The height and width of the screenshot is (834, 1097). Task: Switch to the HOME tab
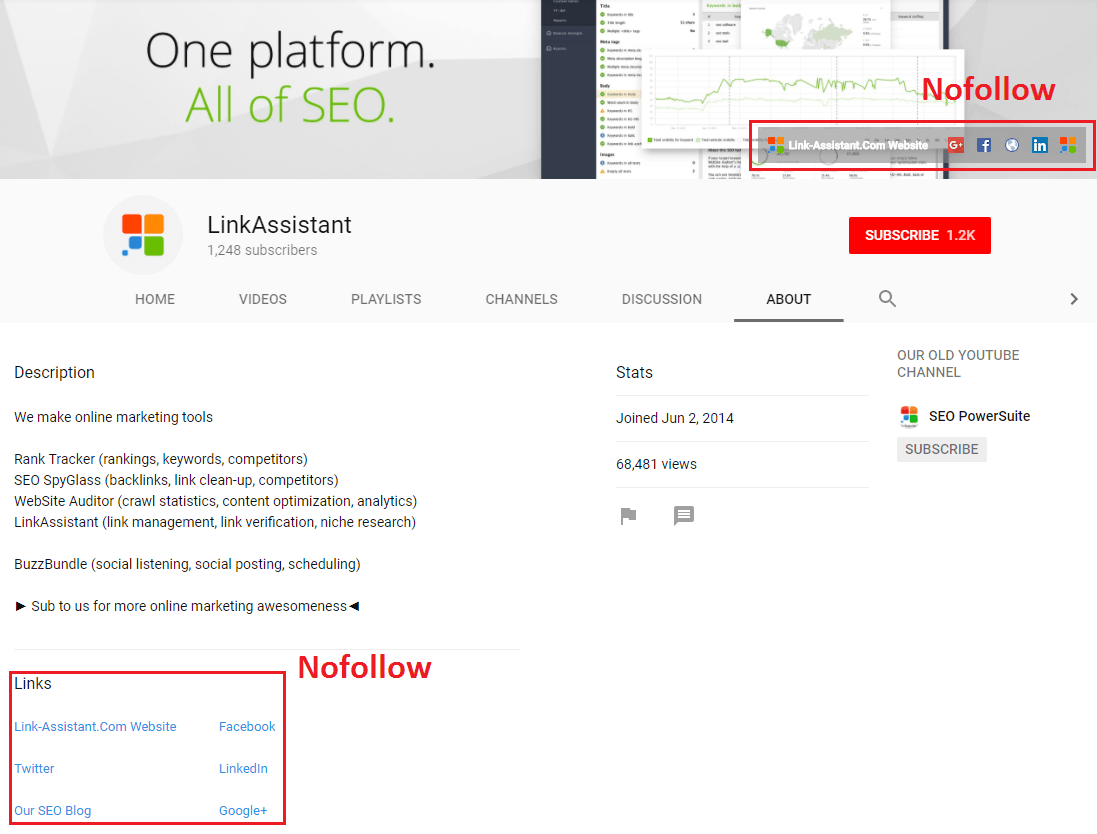155,299
